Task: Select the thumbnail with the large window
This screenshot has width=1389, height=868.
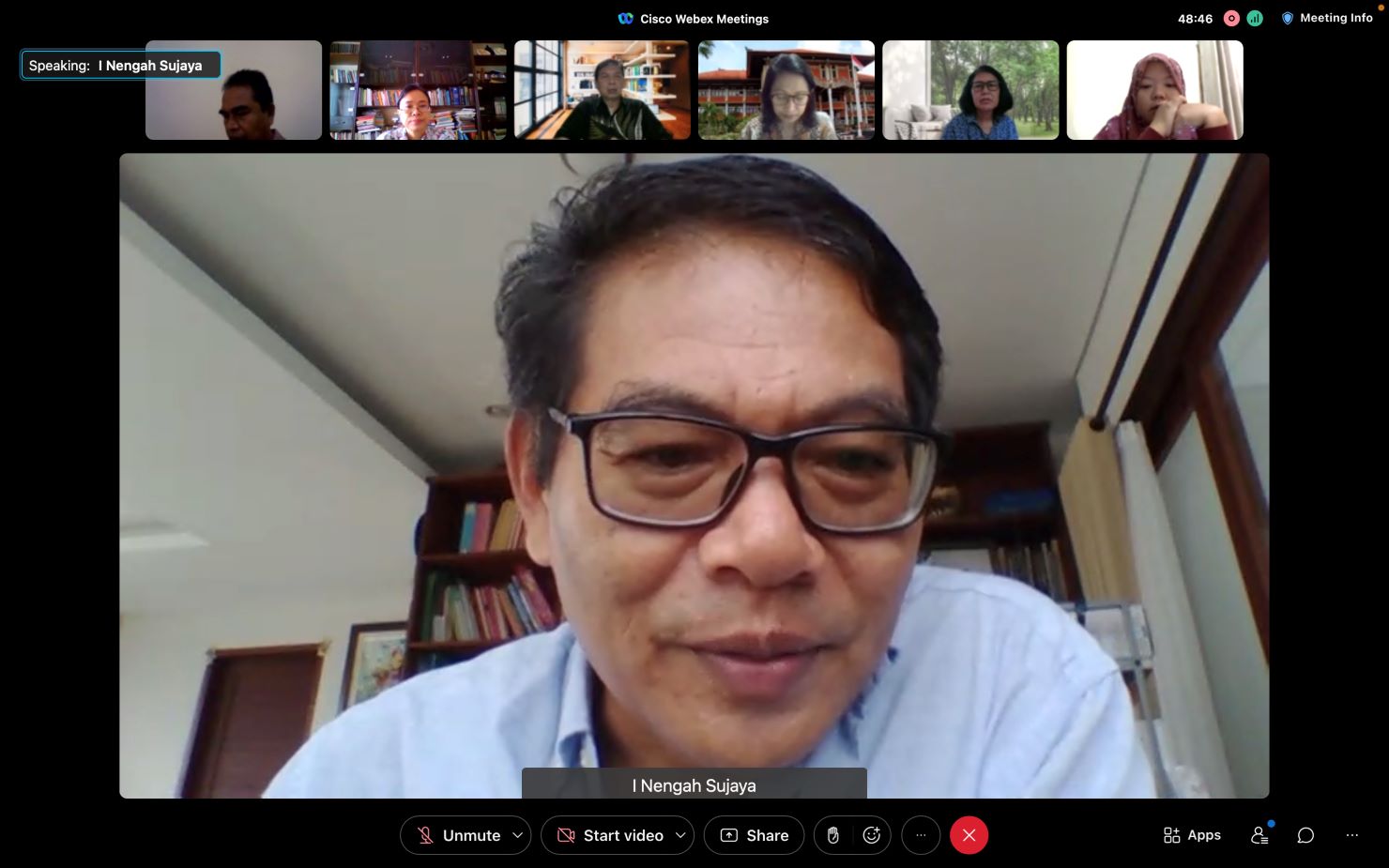Action: pyautogui.click(x=602, y=90)
